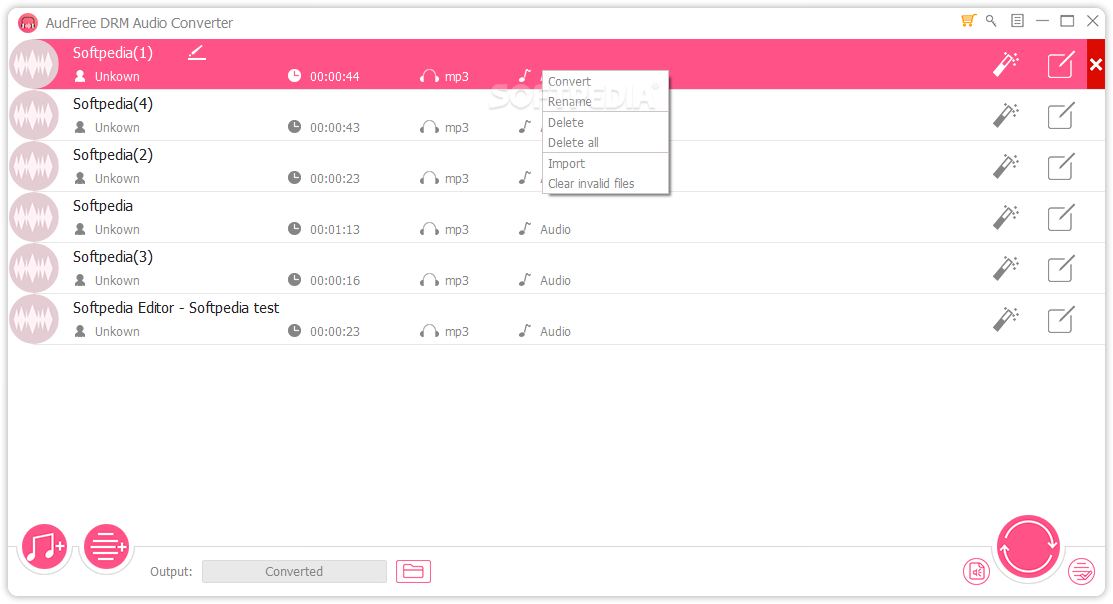Select the Softpedia(4) track title
Screen dimensions: 1113x604
(x=113, y=104)
